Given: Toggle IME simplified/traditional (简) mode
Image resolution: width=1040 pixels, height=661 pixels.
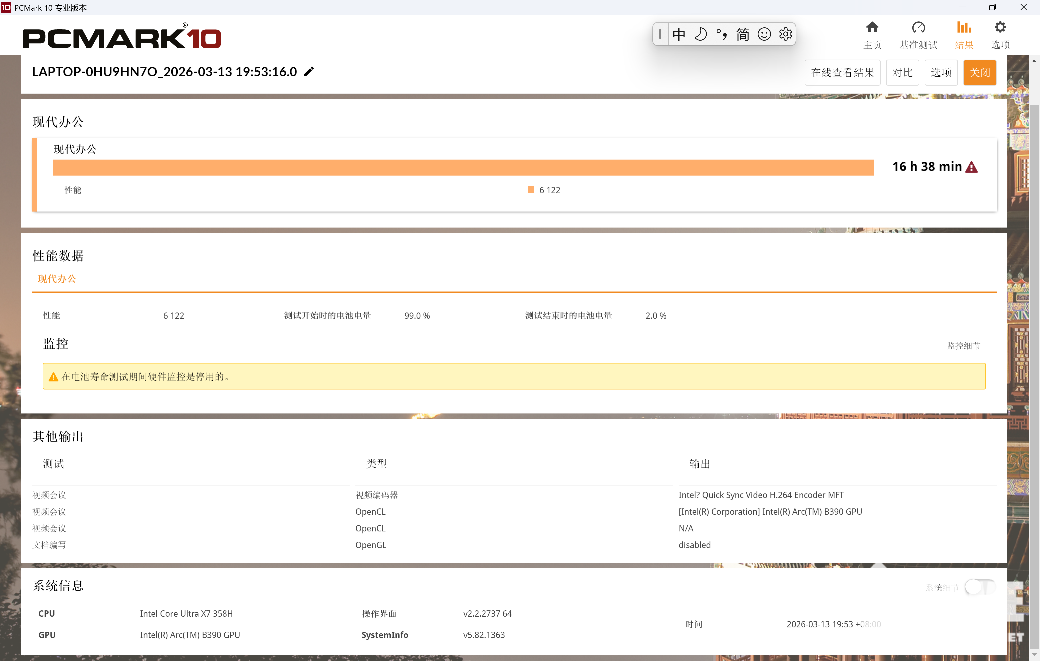Looking at the screenshot, I should [x=742, y=34].
